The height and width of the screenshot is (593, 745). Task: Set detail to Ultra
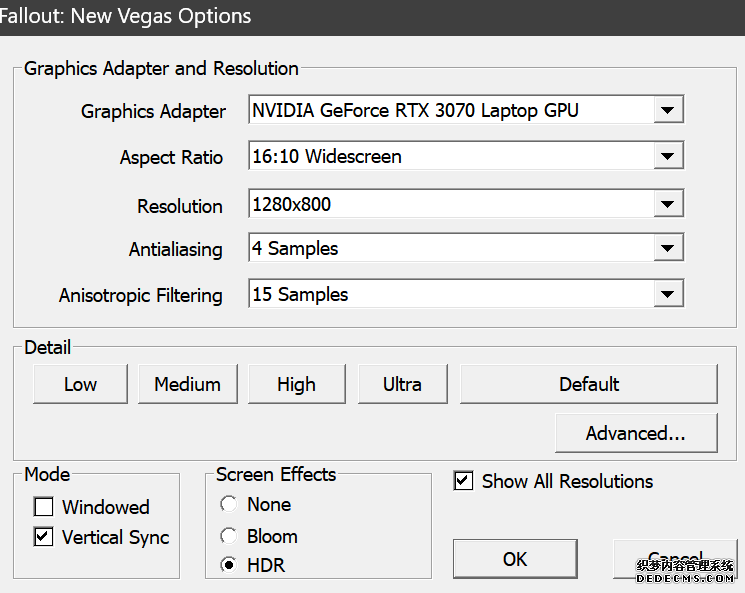(x=402, y=384)
